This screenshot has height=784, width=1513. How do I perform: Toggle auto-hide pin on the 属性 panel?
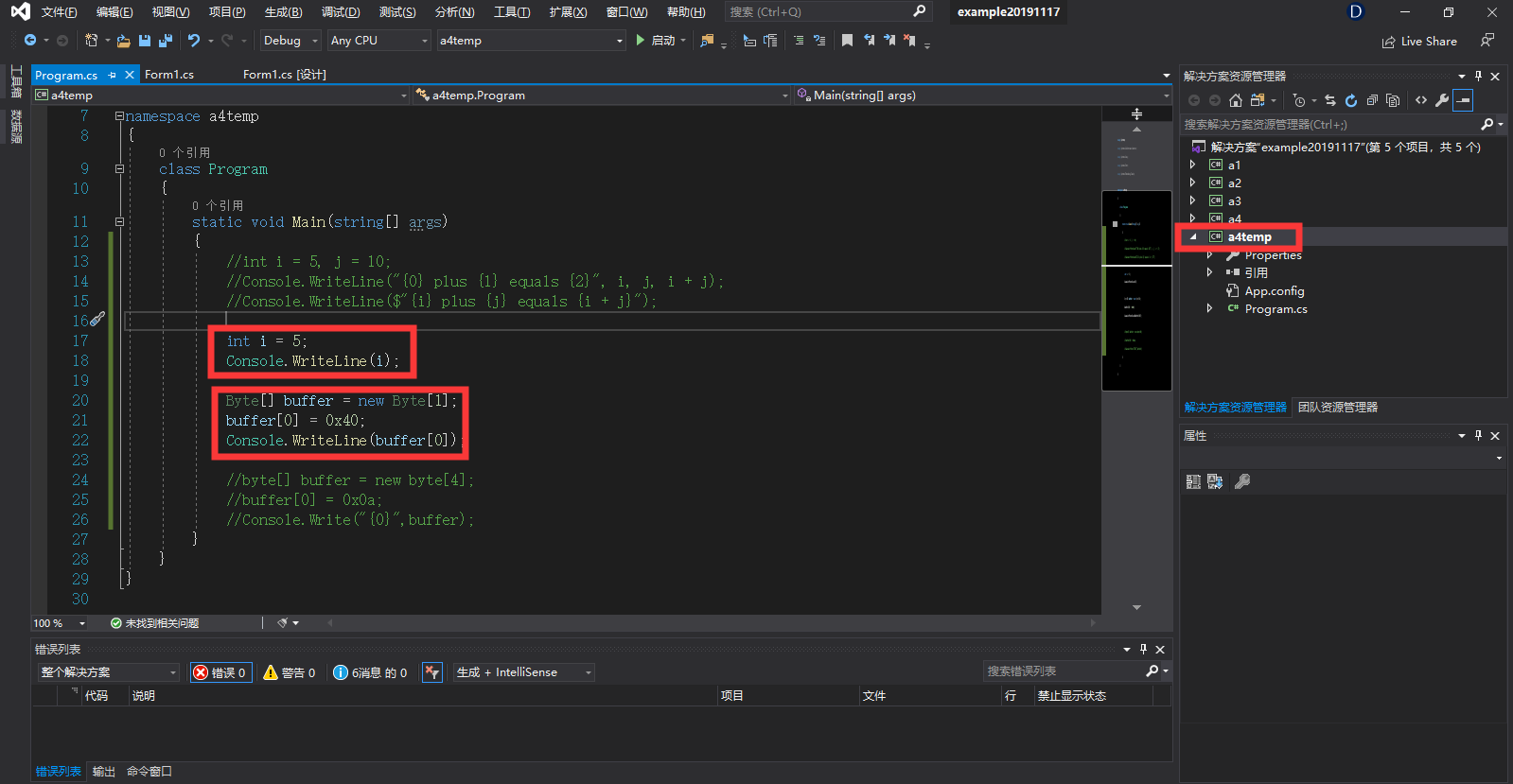click(1478, 435)
